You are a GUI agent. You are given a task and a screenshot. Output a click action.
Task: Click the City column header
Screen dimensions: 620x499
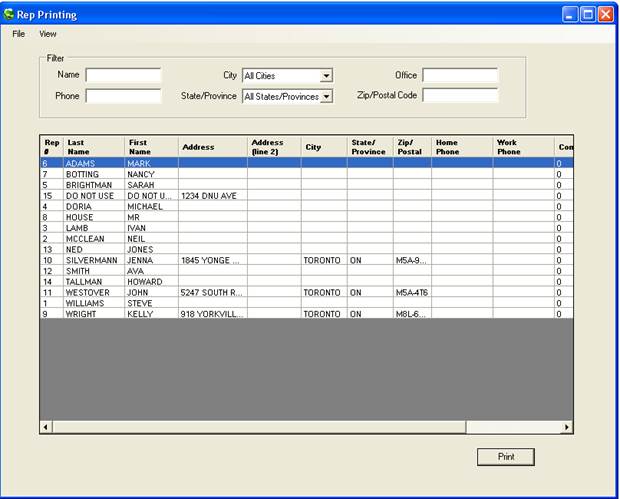point(323,147)
